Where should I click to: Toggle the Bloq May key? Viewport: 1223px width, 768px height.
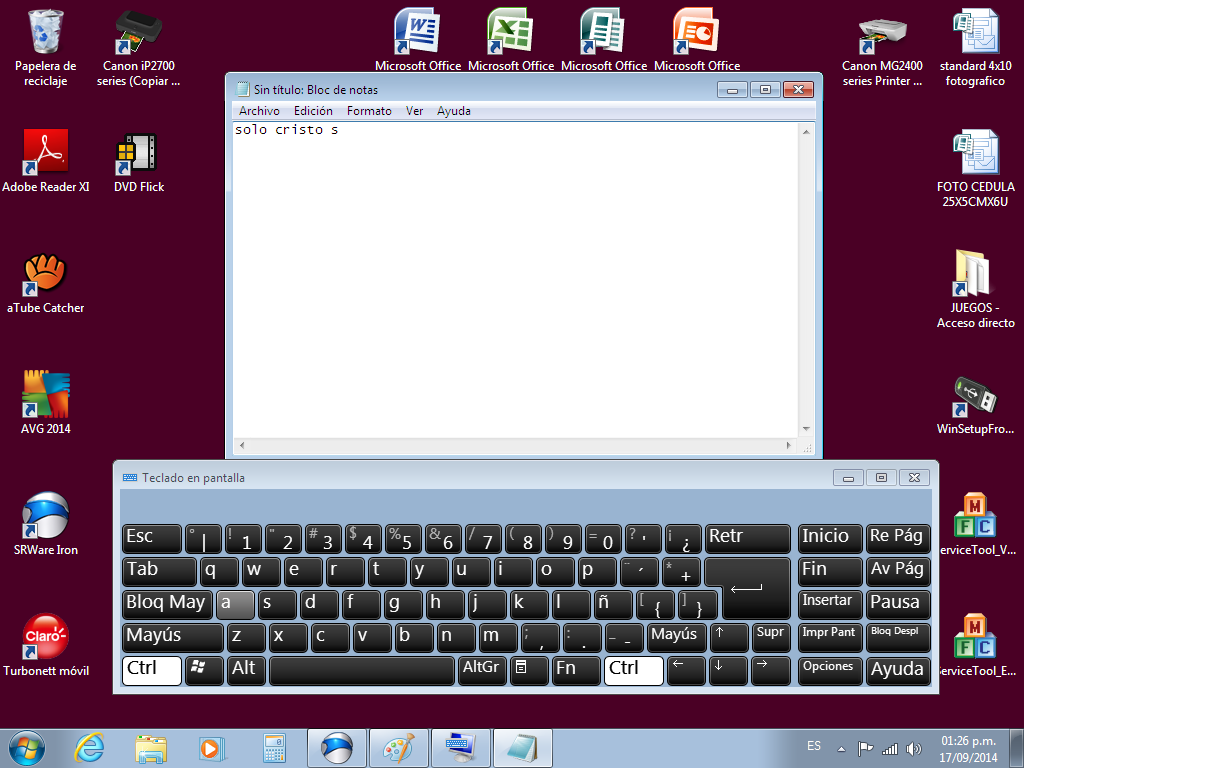coord(166,603)
